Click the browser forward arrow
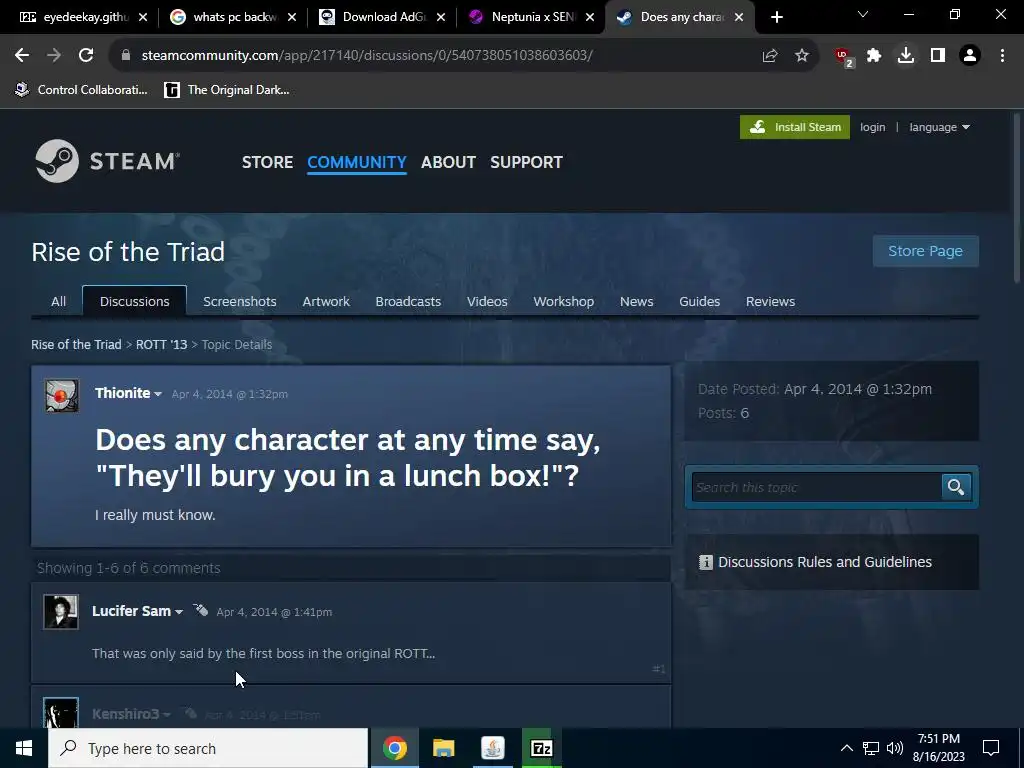1024x768 pixels. point(54,56)
